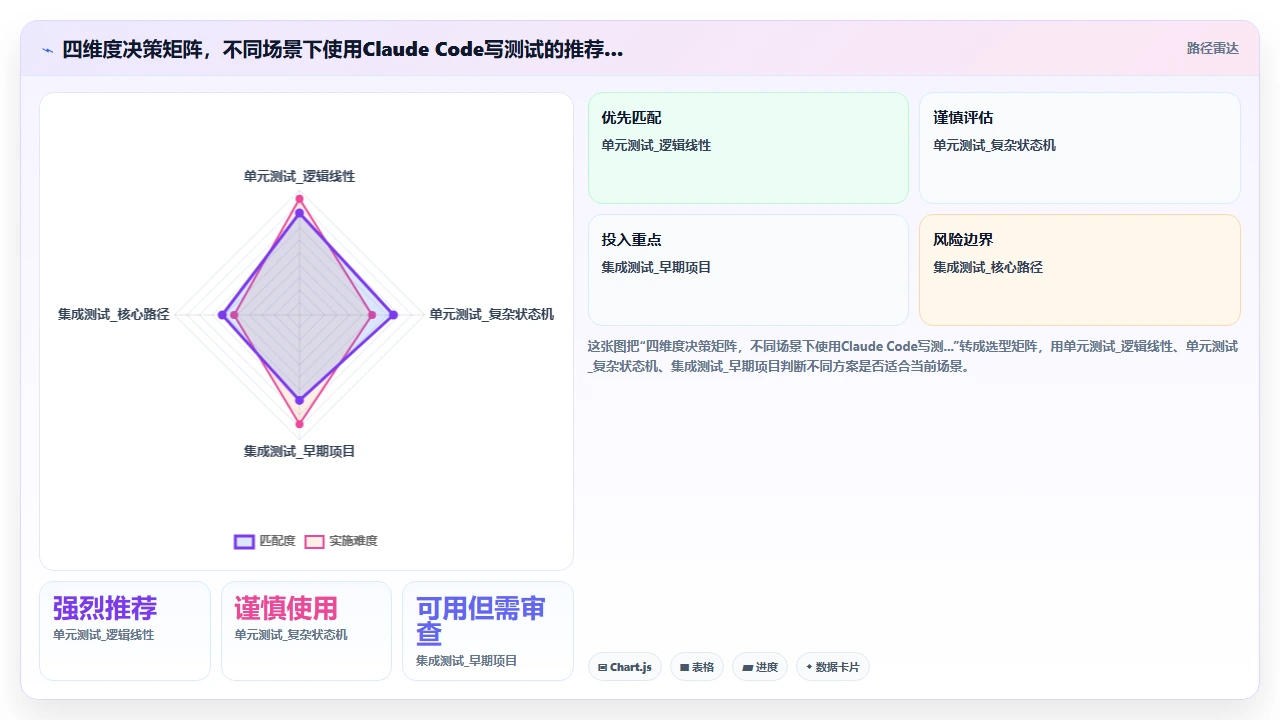Click 单元测试_复杂状态机 in the 谨慎评估 card
Screen dimensions: 1280x720
click(994, 145)
